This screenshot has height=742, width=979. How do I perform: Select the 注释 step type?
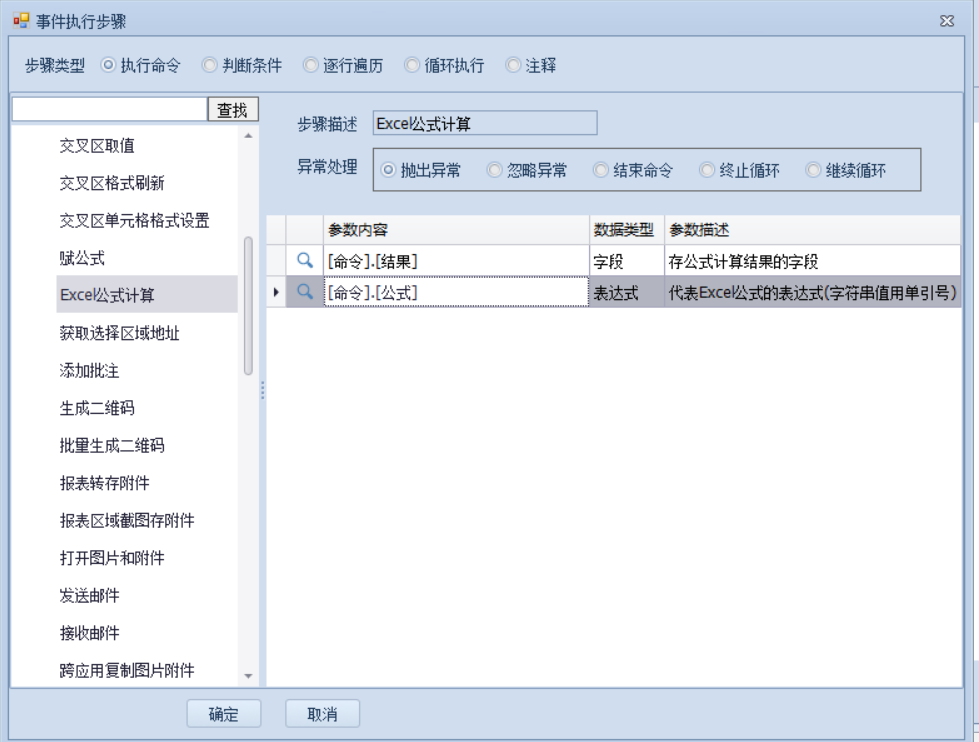514,65
